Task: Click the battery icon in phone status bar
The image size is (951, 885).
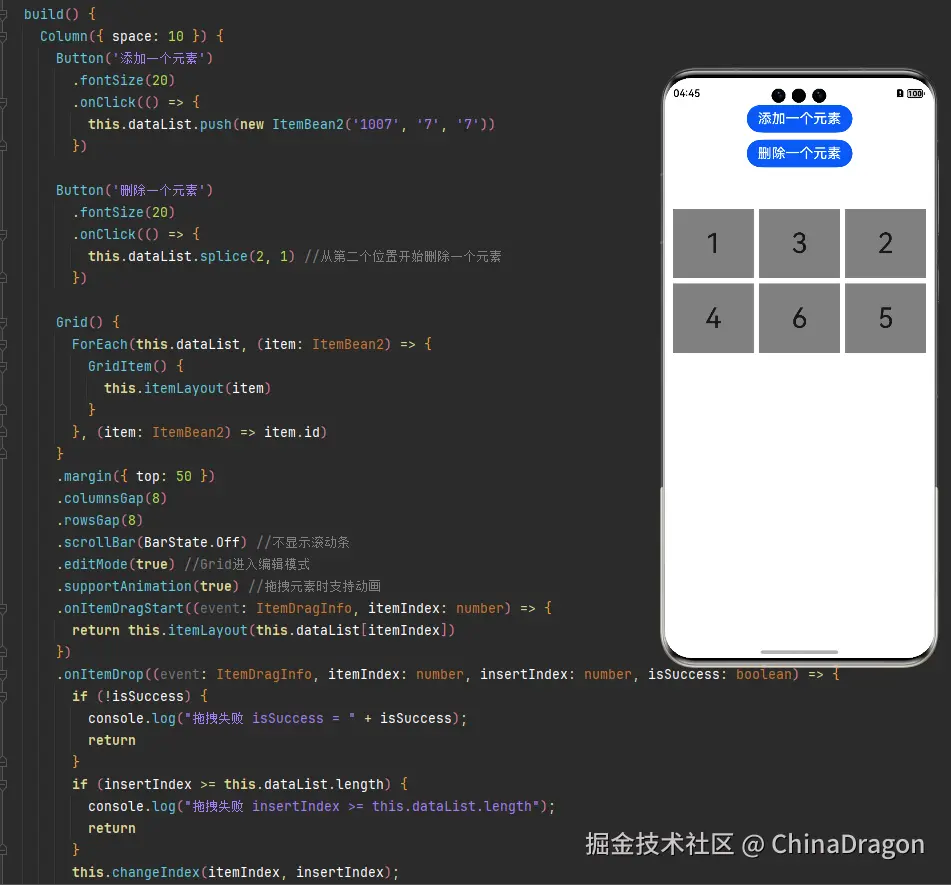Action: coord(916,93)
